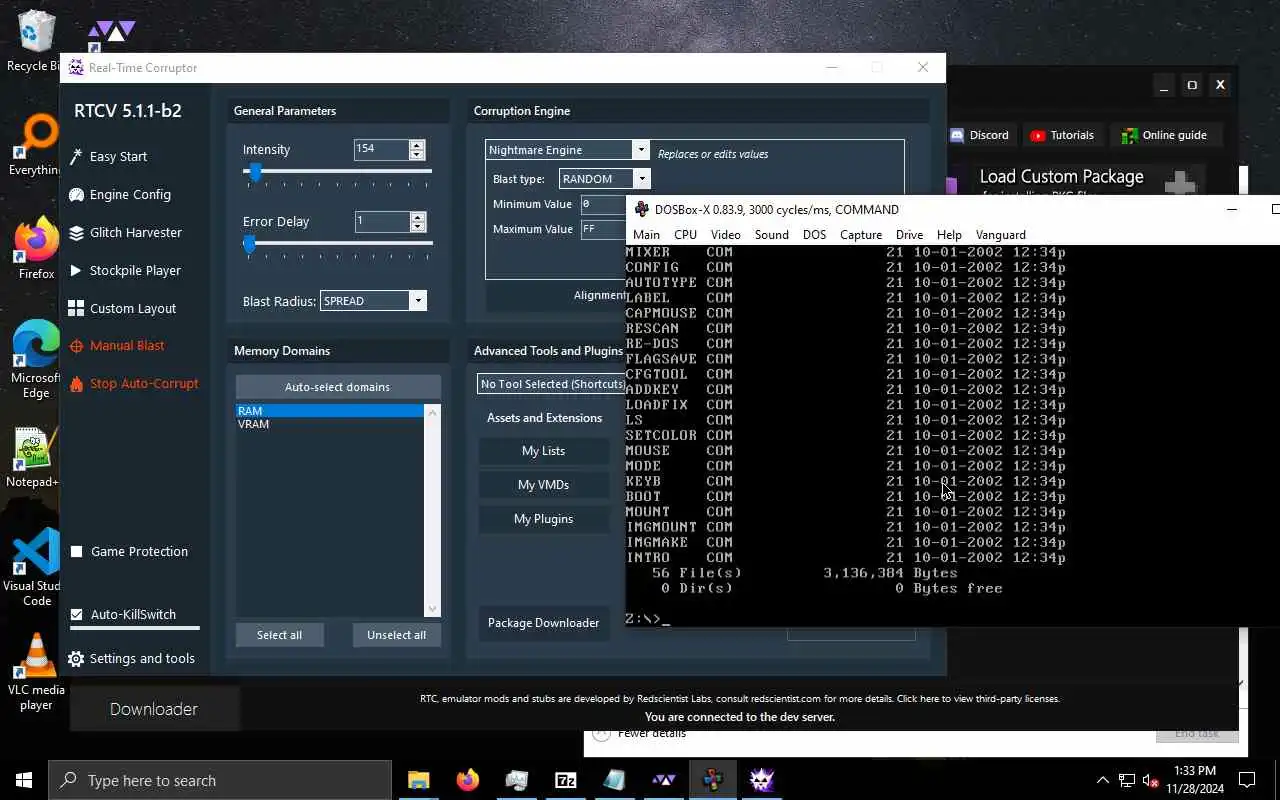
Task: Open Easy Start in RTCV sidebar
Action: pos(108,156)
